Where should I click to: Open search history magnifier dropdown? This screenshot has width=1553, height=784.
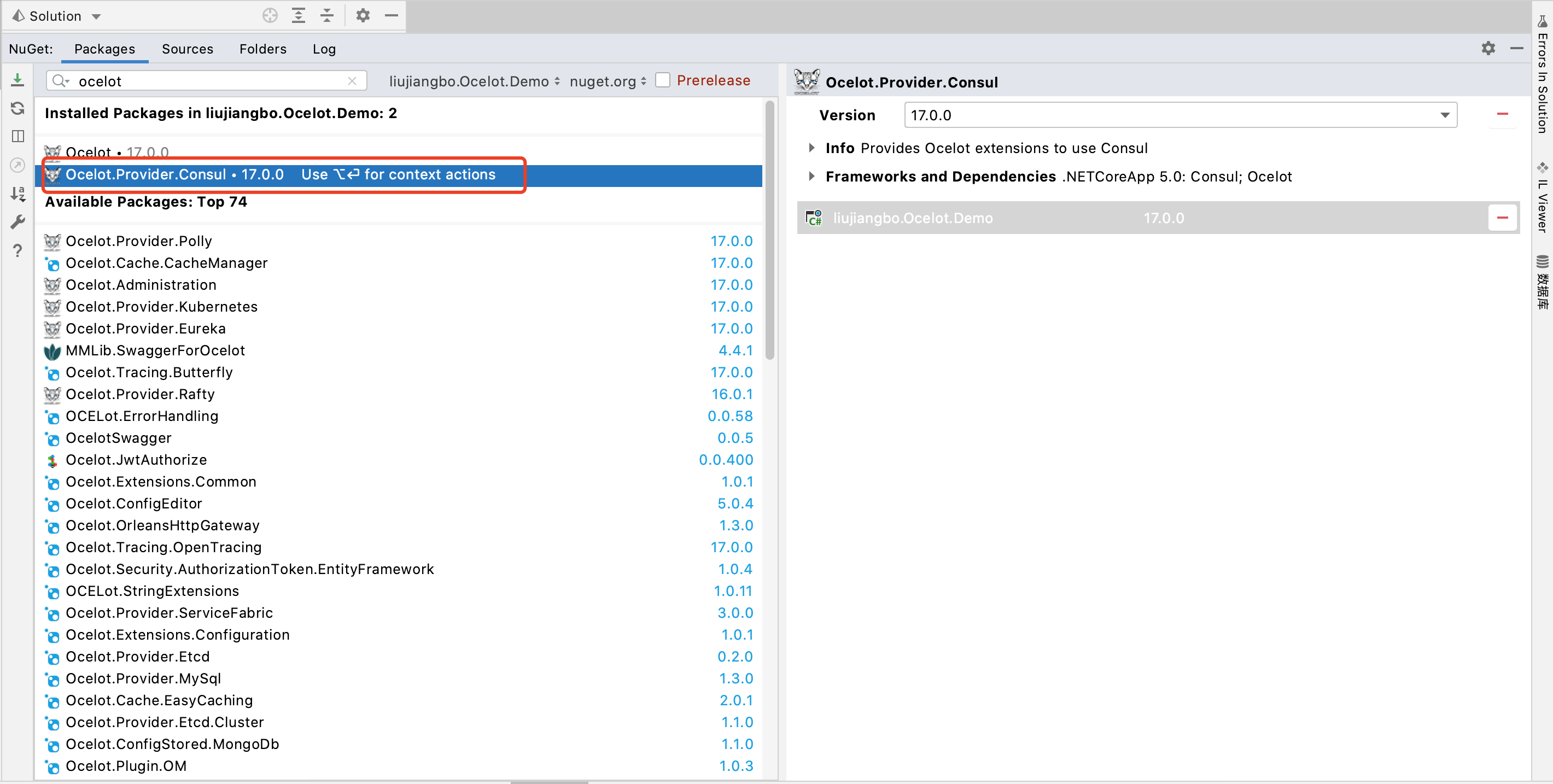(61, 81)
